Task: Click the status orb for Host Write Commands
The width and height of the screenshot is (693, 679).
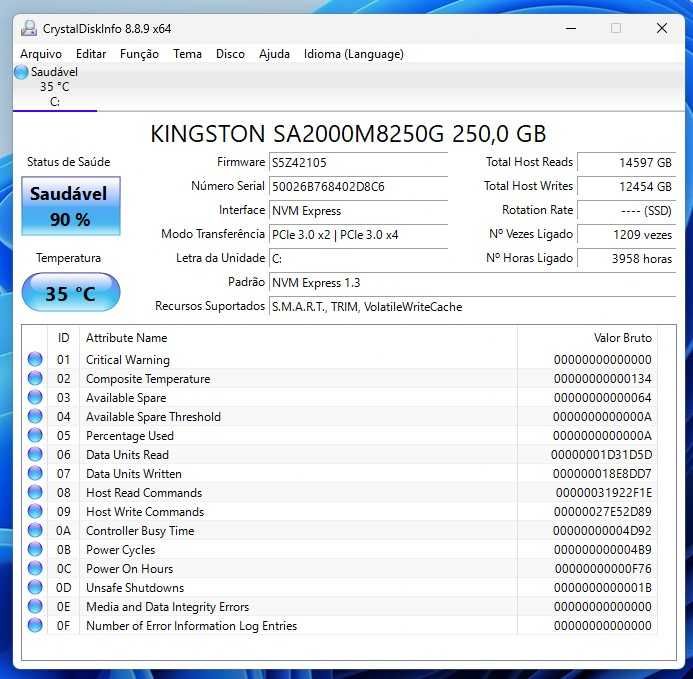Action: (35, 511)
